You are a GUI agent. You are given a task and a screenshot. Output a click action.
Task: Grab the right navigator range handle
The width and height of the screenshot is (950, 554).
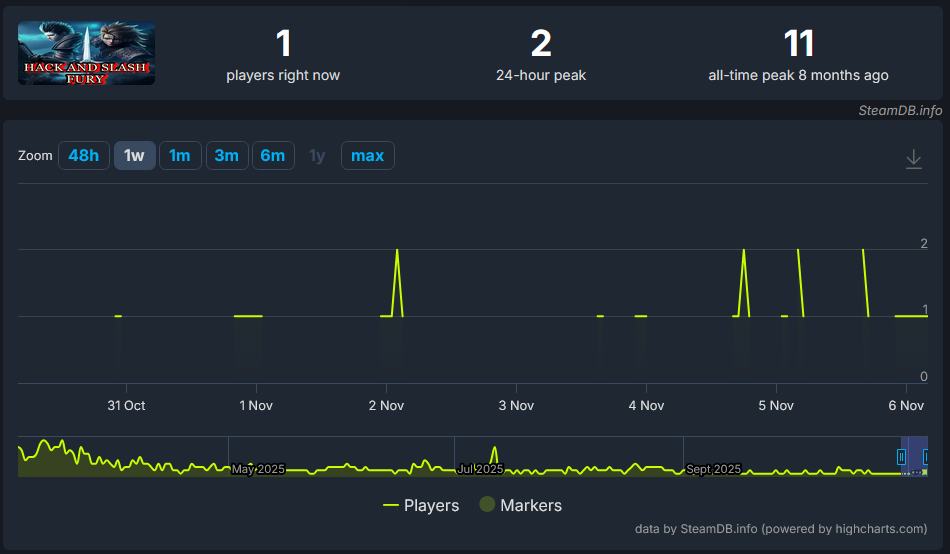925,456
